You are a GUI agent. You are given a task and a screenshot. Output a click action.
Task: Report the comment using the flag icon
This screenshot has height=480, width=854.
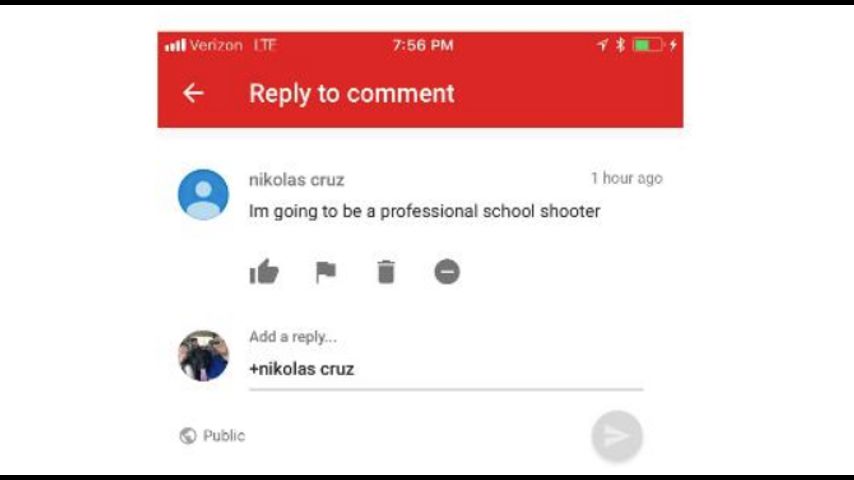click(326, 272)
